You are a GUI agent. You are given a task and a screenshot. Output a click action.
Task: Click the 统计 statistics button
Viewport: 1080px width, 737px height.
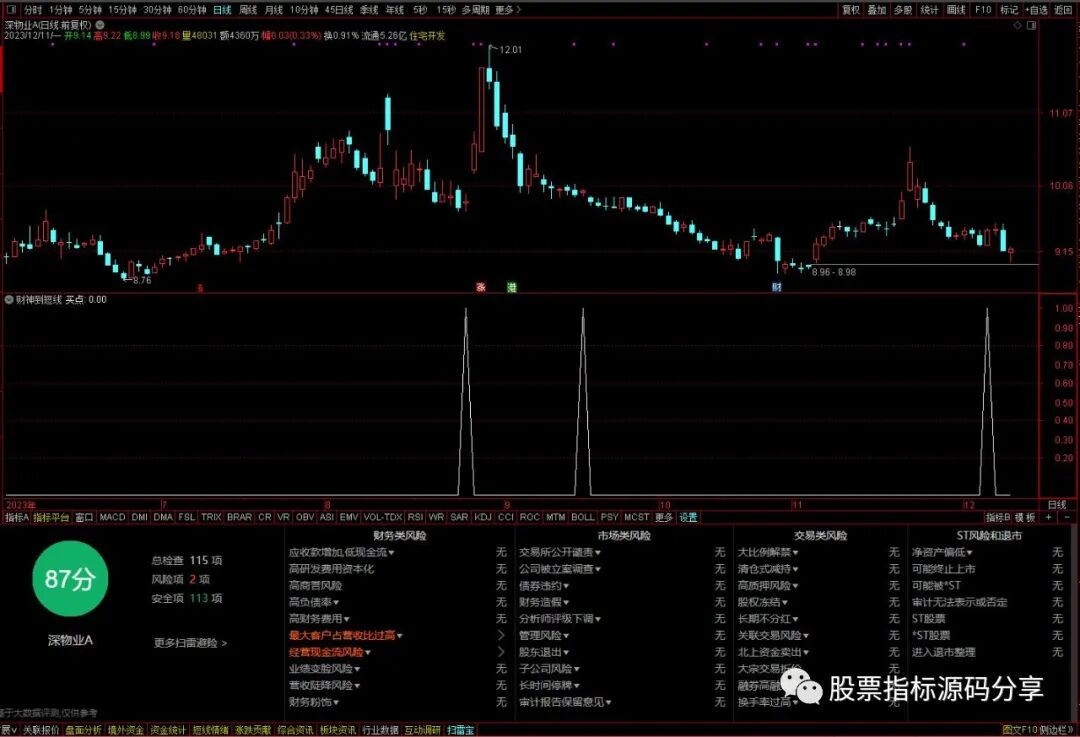pos(929,10)
